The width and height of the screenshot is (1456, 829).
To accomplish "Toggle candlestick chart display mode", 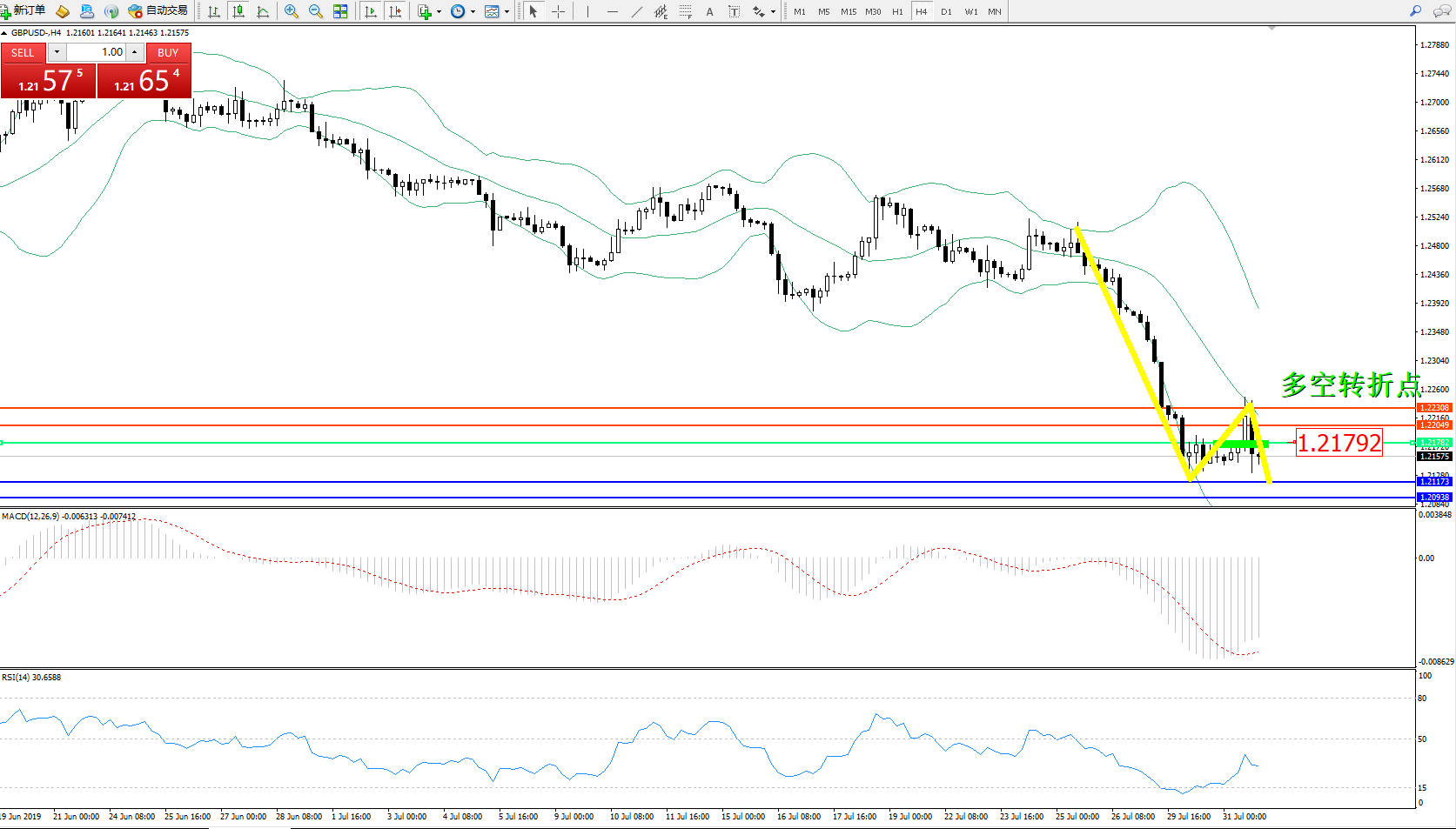I will click(238, 11).
